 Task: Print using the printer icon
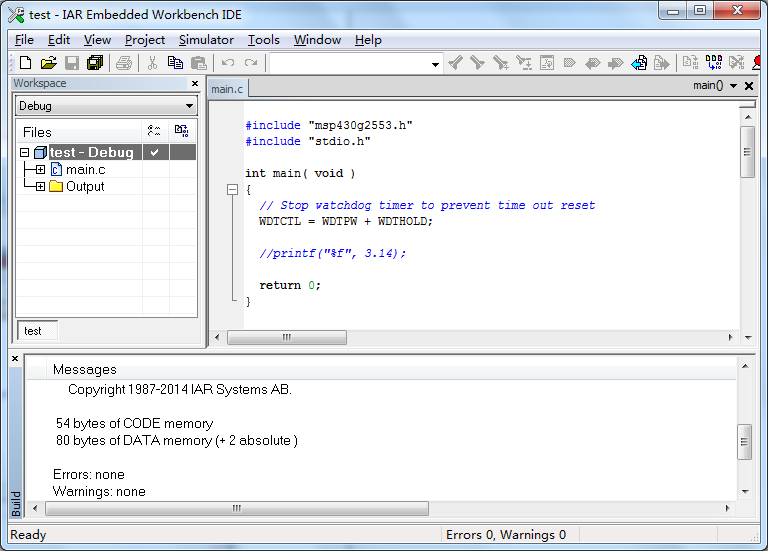coord(124,63)
